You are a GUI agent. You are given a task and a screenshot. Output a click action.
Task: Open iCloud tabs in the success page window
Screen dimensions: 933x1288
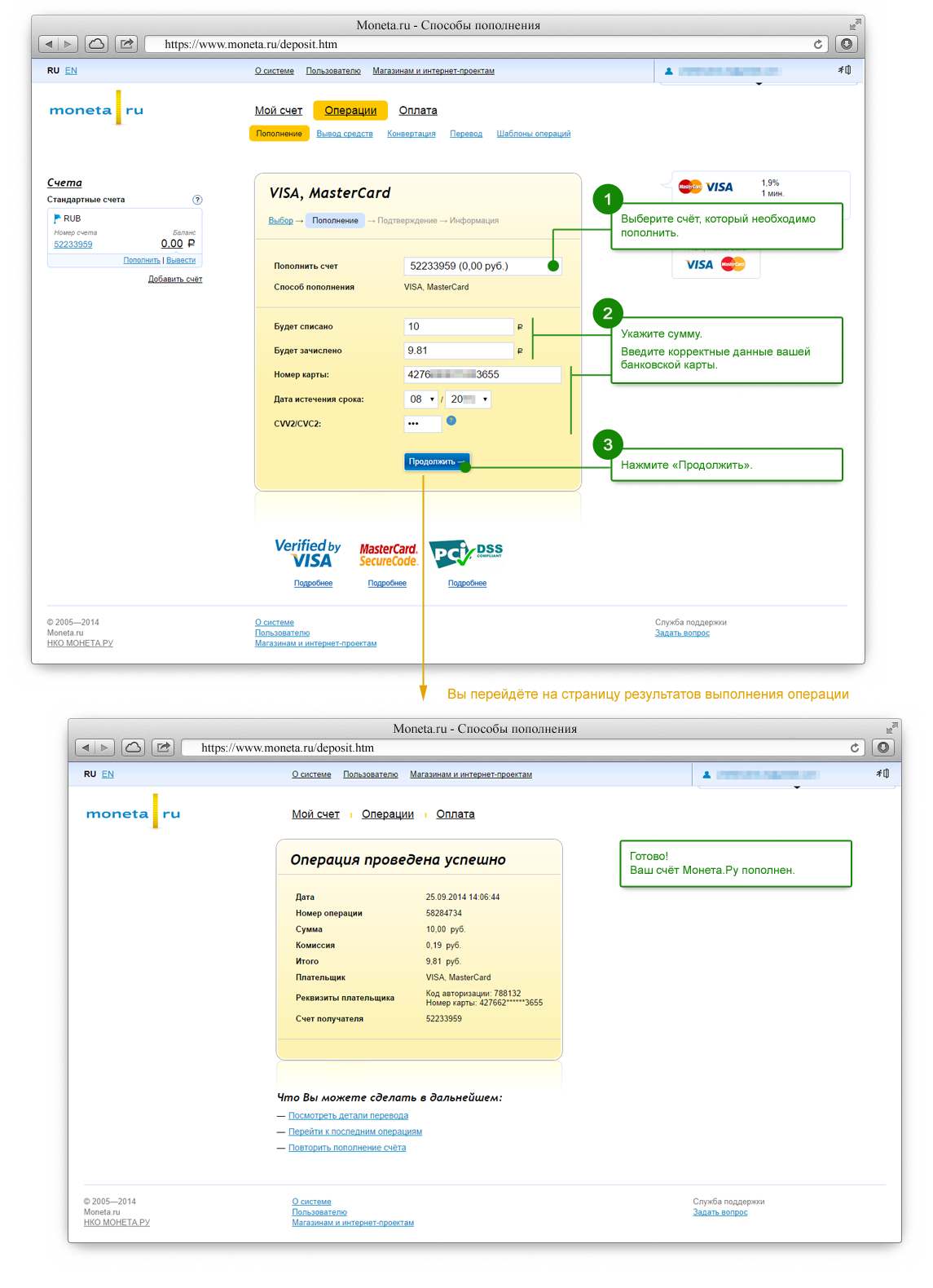(133, 748)
